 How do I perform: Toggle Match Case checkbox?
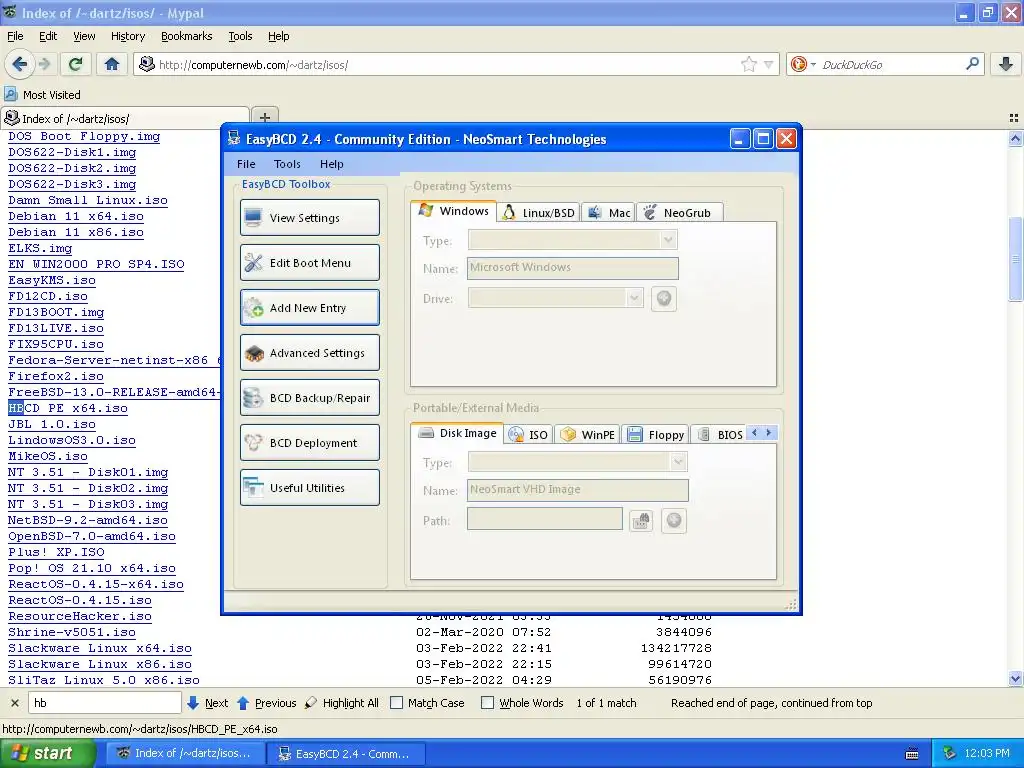[396, 703]
